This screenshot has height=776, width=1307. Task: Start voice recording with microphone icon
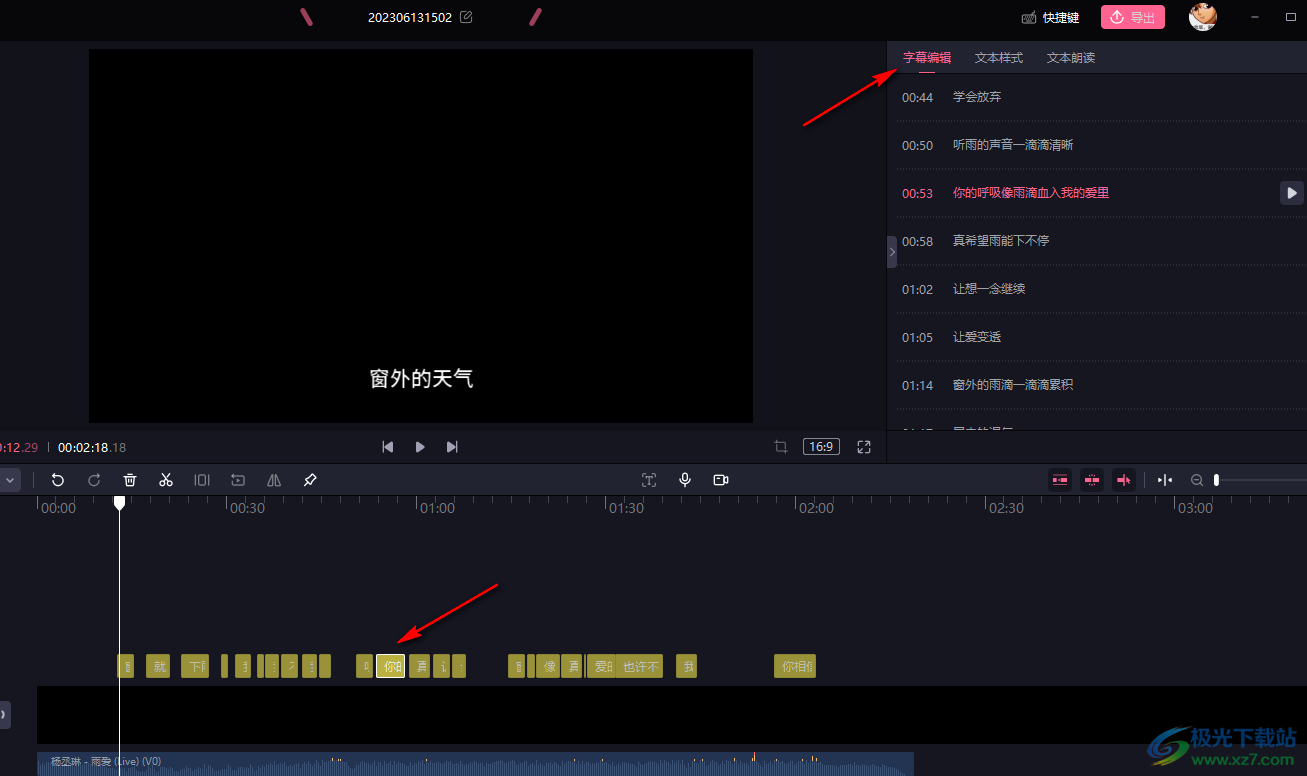click(x=685, y=480)
